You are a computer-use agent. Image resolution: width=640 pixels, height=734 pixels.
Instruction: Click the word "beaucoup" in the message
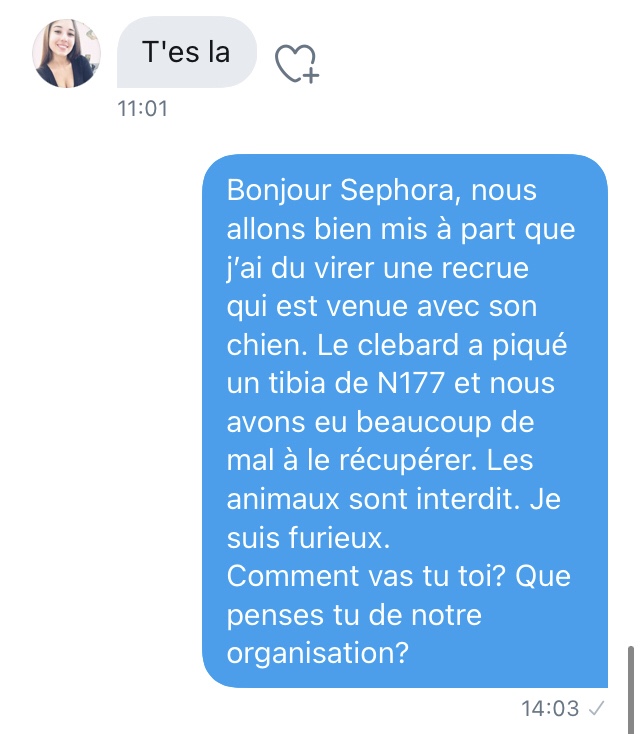[x=424, y=422]
